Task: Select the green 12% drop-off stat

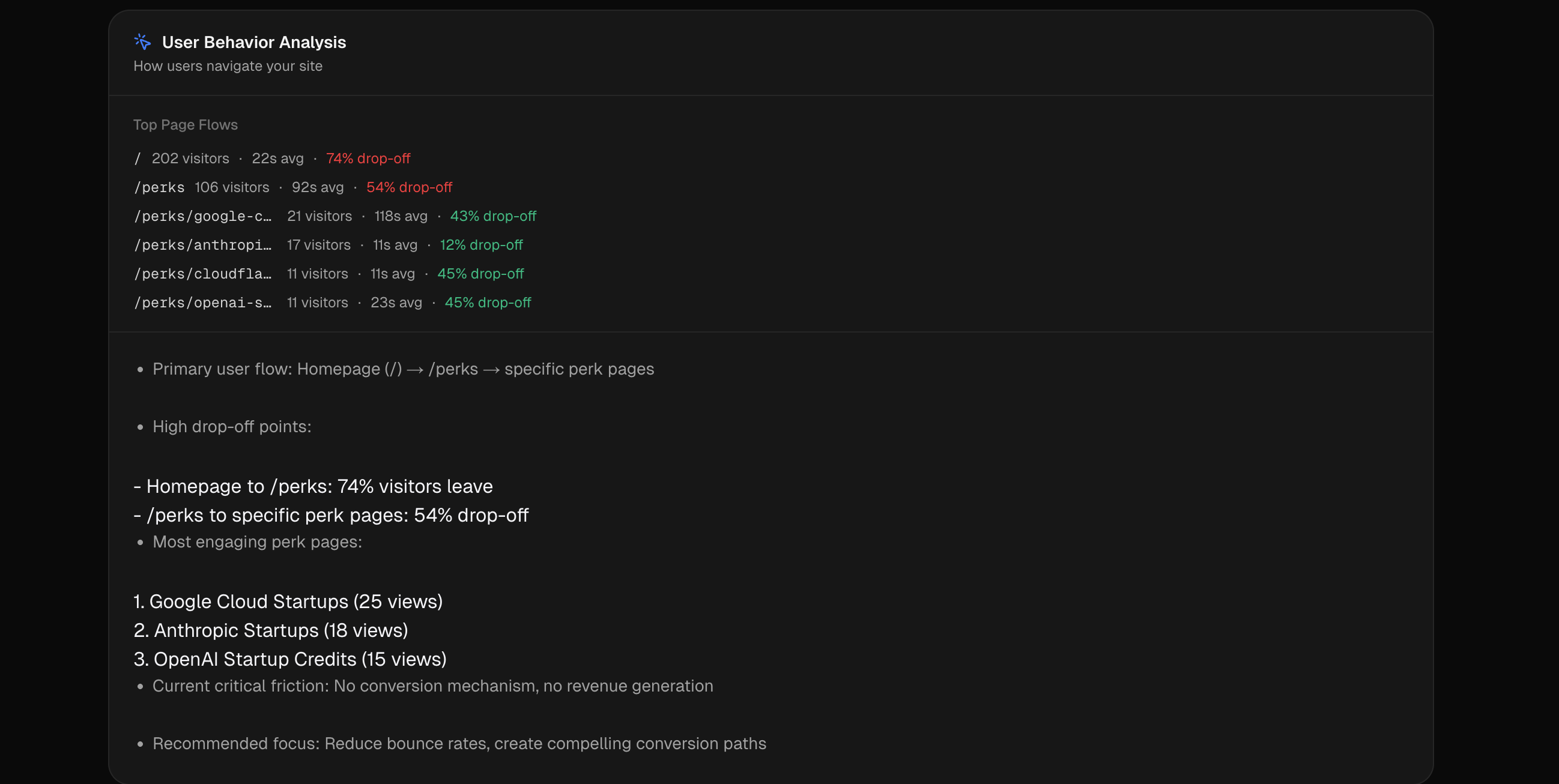Action: 481,245
